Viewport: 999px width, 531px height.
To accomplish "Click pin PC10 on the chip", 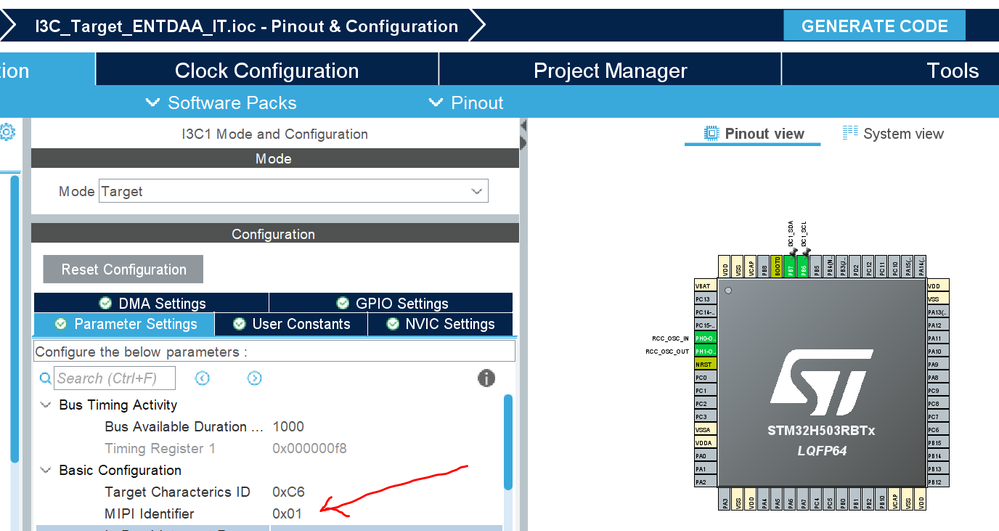I will [895, 266].
